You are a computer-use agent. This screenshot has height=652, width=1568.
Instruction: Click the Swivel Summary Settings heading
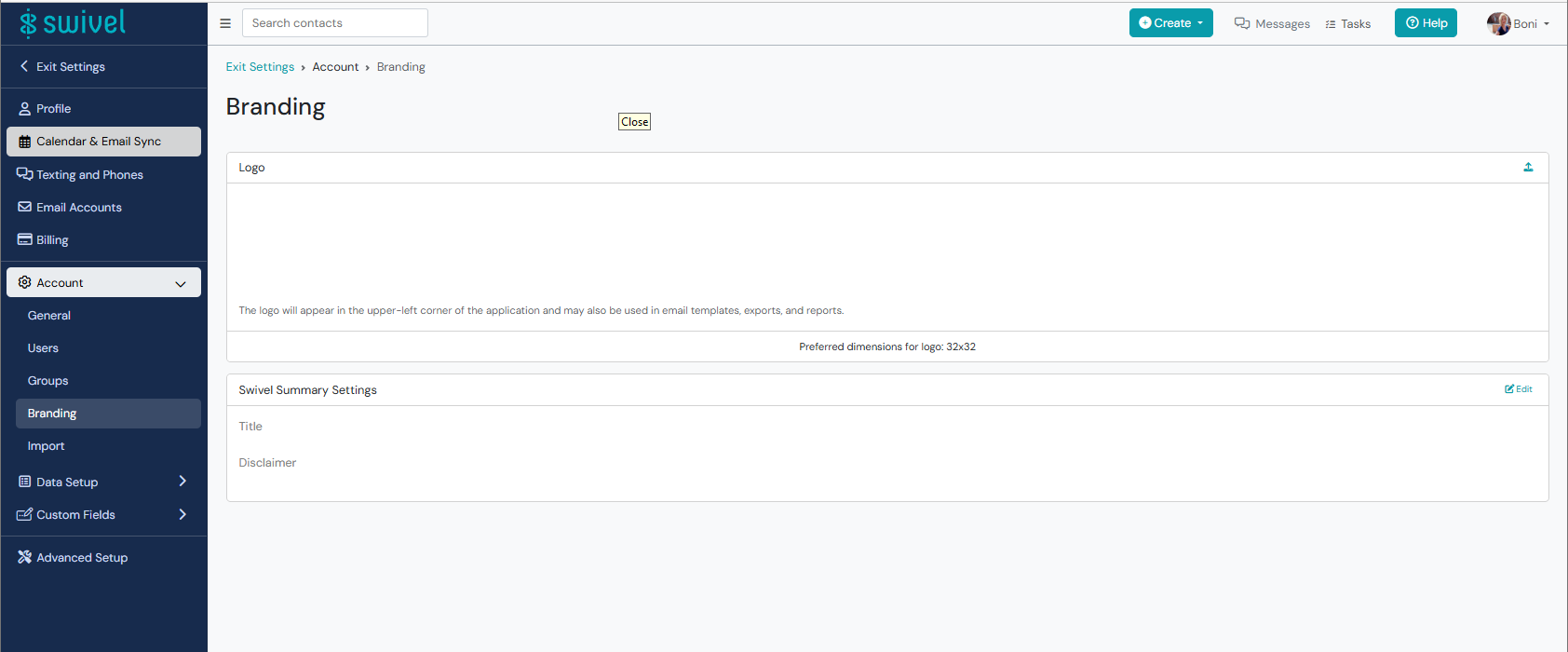pyautogui.click(x=308, y=390)
